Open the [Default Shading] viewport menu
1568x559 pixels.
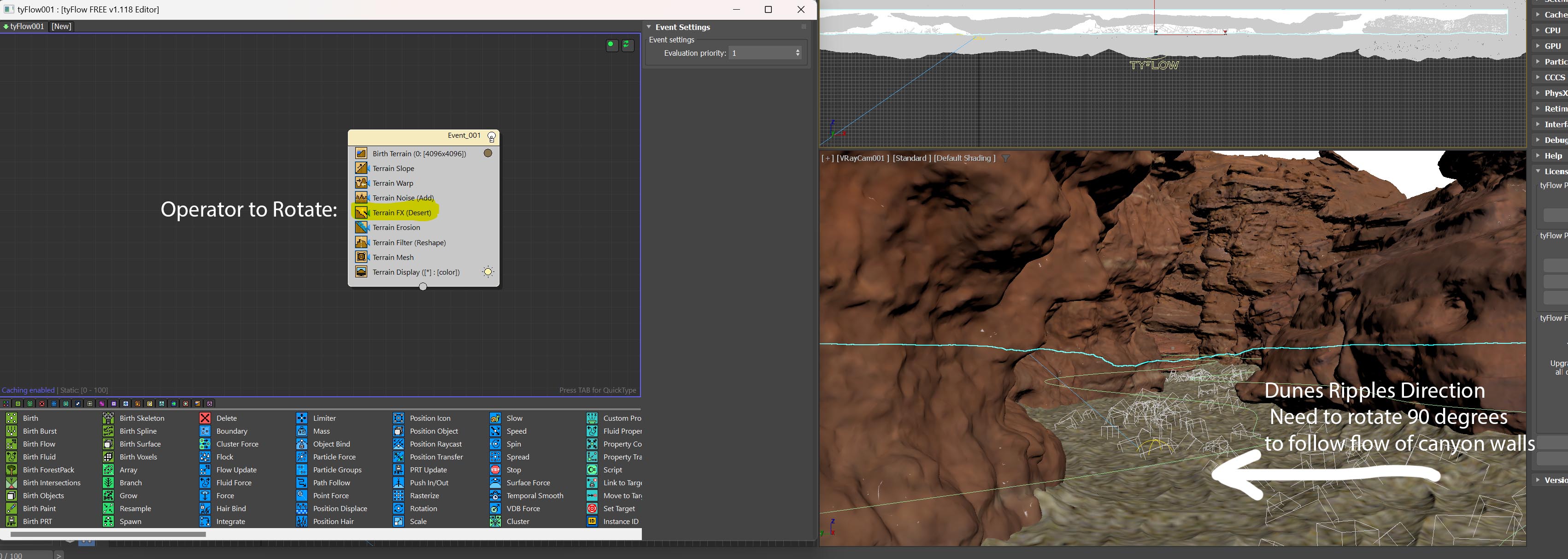pos(964,158)
